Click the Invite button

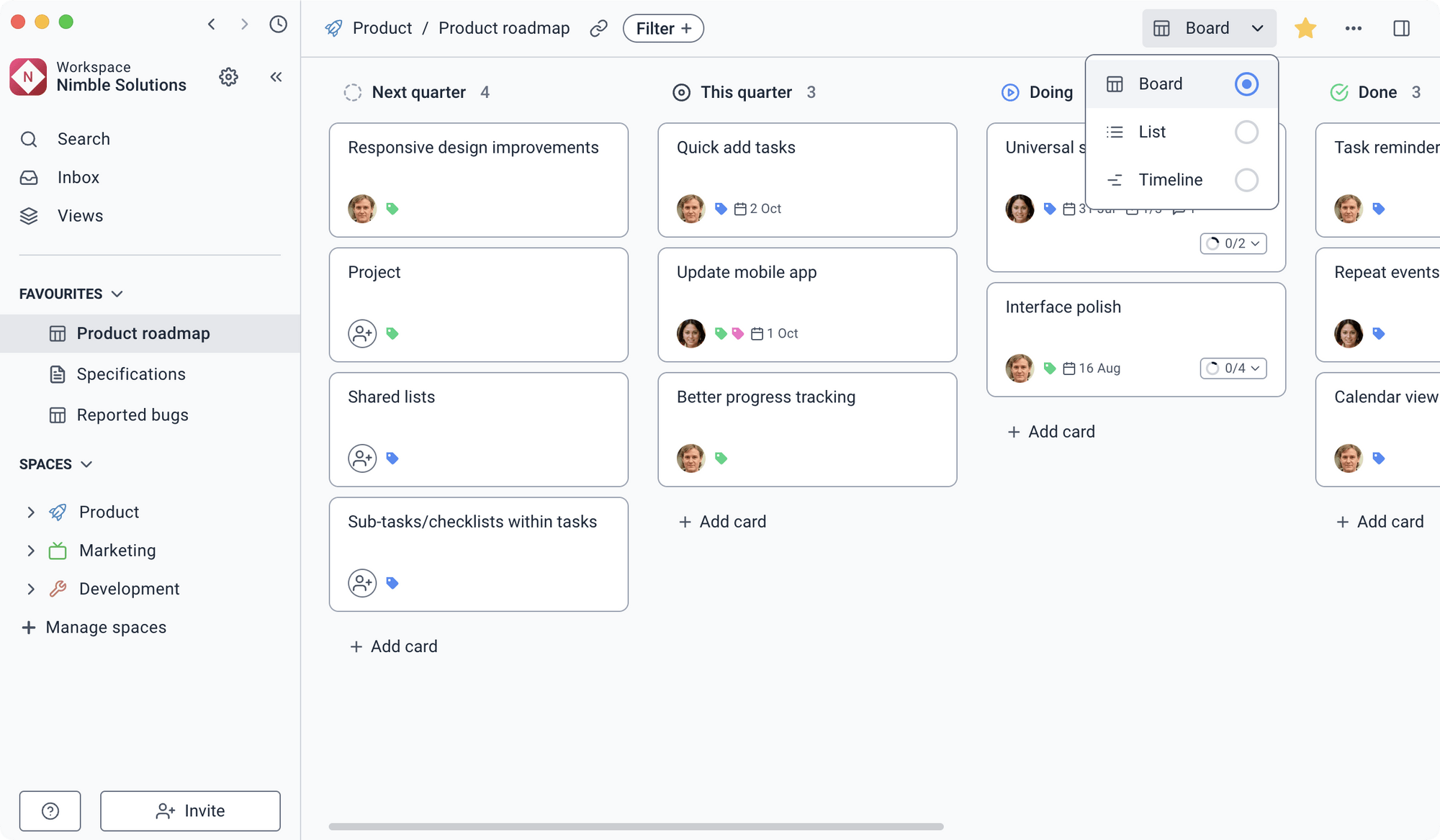(x=190, y=810)
